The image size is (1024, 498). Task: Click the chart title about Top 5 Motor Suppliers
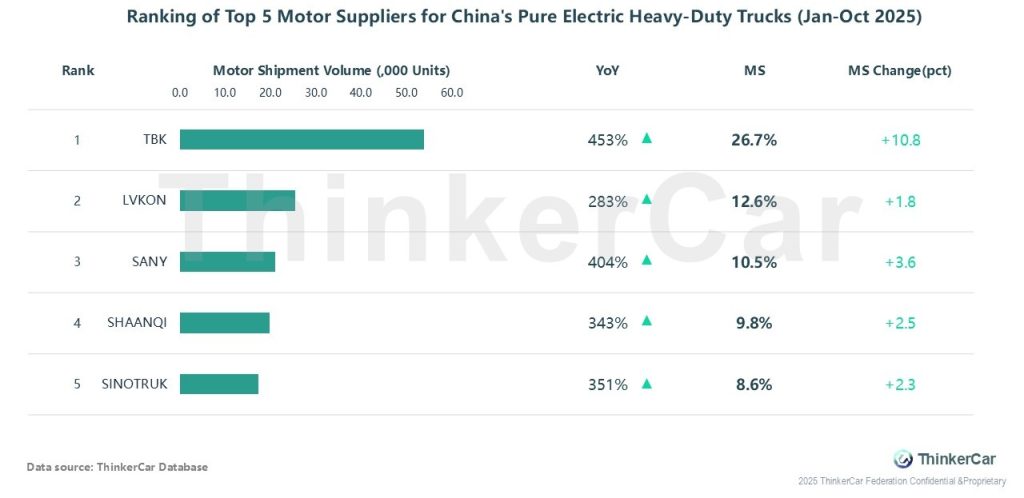click(511, 17)
